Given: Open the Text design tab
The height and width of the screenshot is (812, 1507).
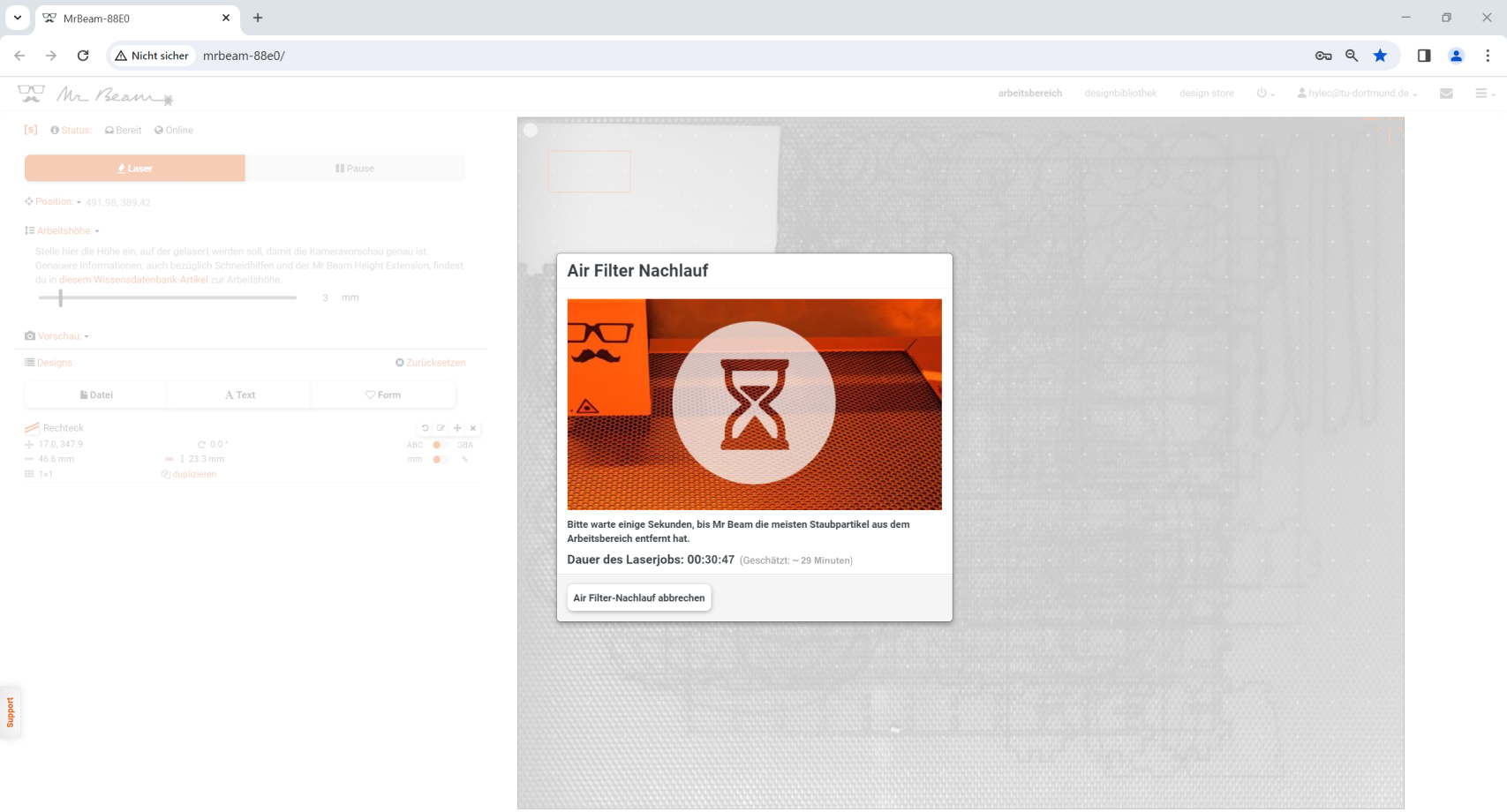Looking at the screenshot, I should 239,395.
